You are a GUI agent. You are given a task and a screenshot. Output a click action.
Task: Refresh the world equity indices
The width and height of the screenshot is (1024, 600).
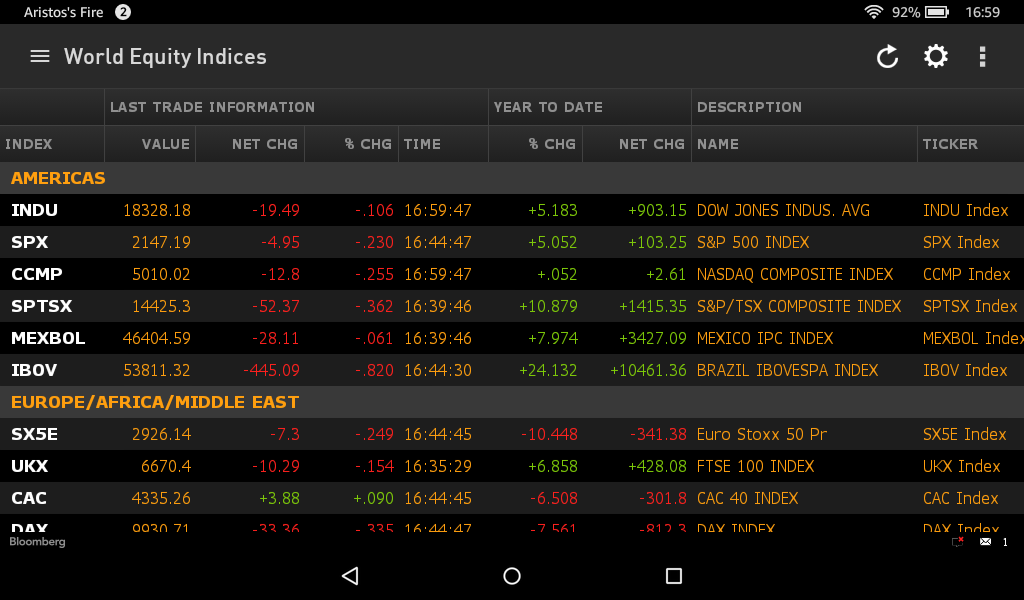pyautogui.click(x=887, y=57)
